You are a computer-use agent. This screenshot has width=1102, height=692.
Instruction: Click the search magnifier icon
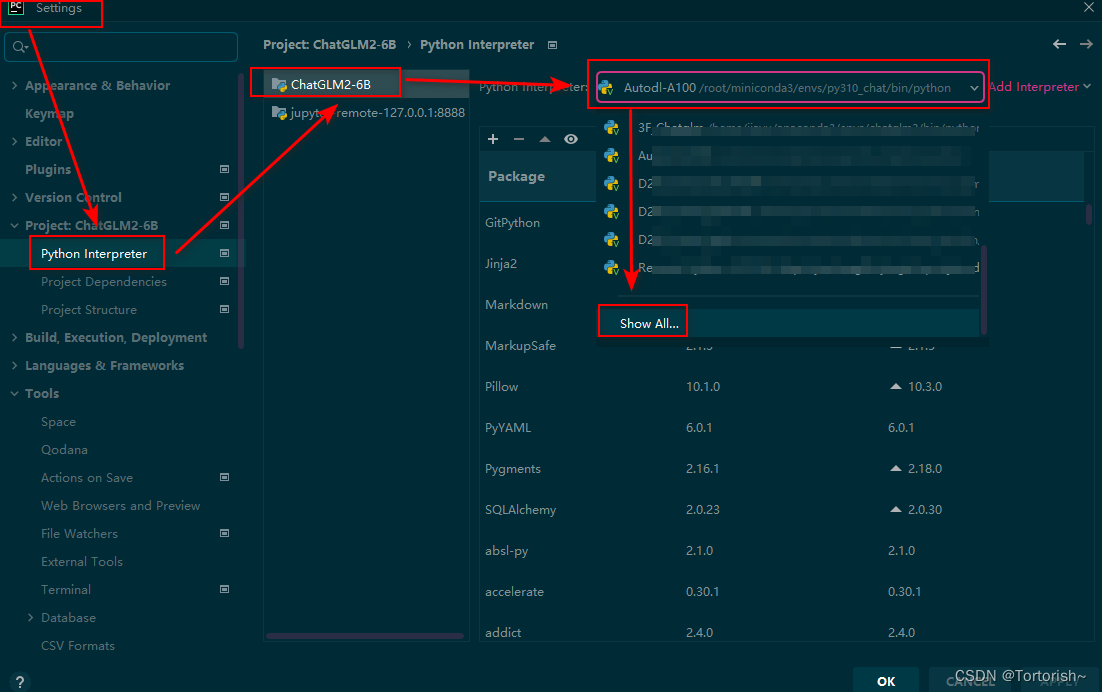(x=19, y=47)
